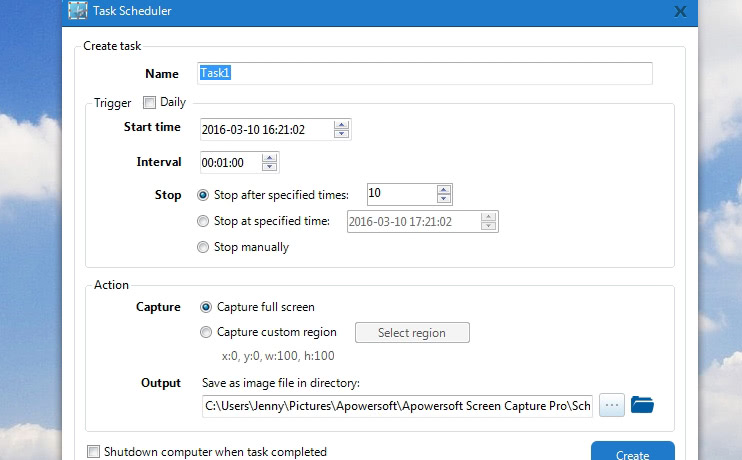Click the 'Task Scheduler' window title text

coord(132,11)
